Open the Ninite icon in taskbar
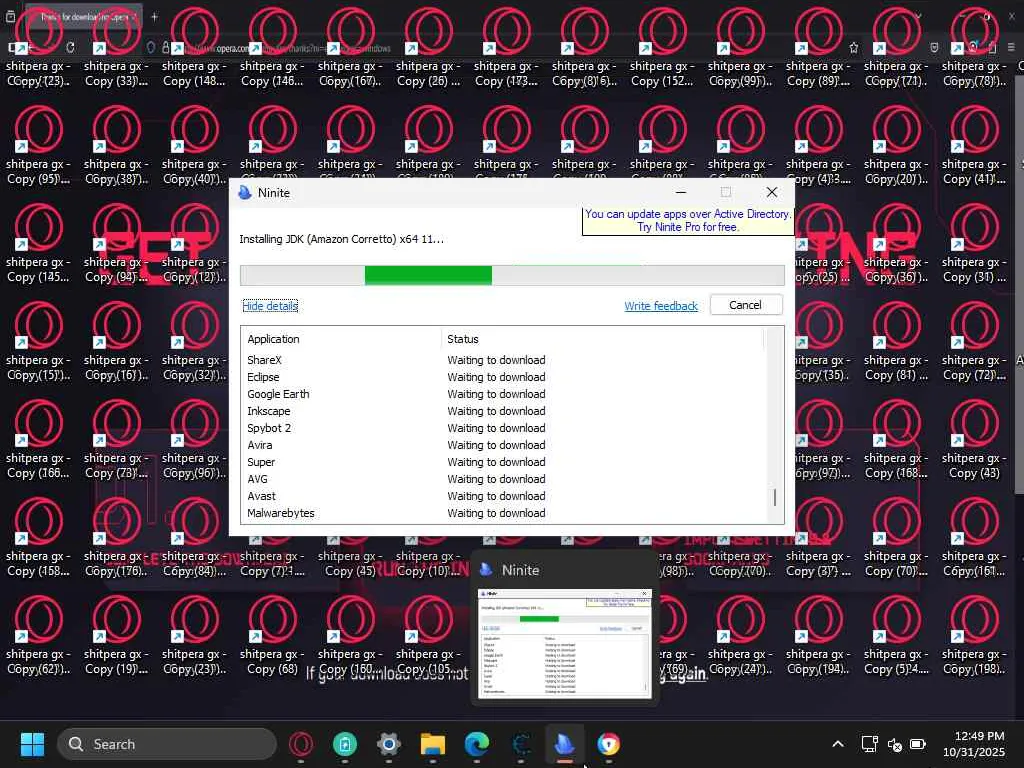Viewport: 1024px width, 768px height. pyautogui.click(x=564, y=744)
